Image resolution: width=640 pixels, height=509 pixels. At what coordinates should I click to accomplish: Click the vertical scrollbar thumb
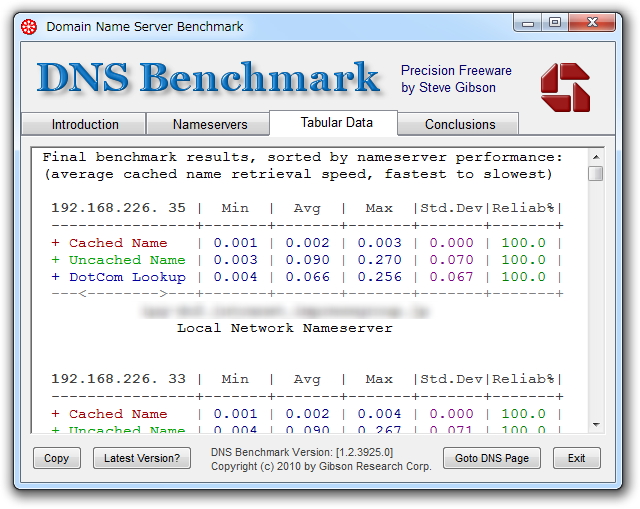[x=596, y=173]
